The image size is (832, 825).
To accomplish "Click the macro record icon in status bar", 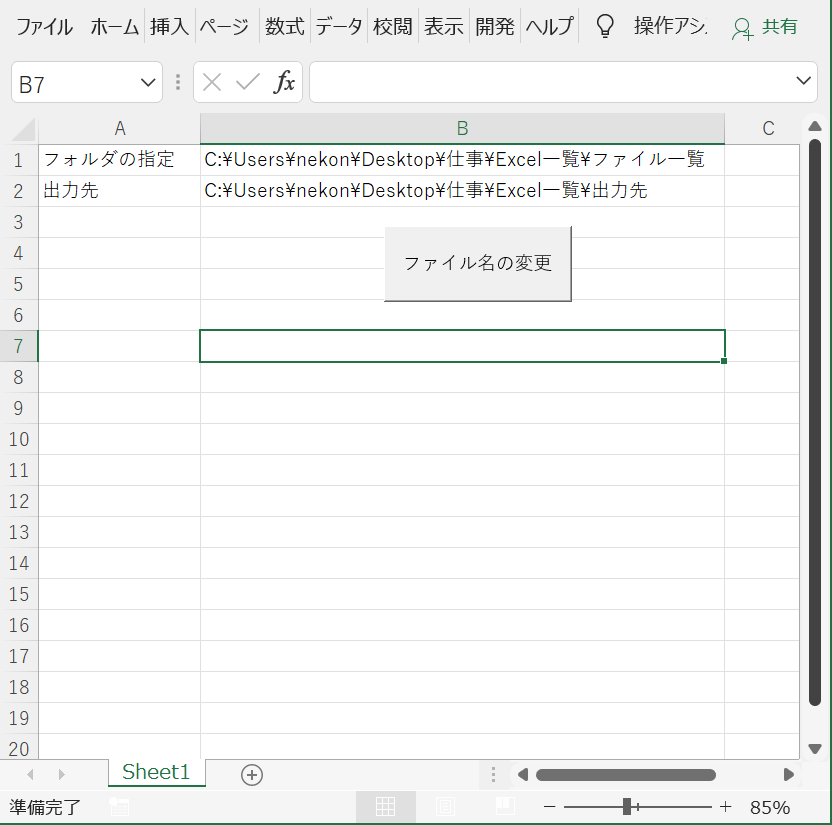I will pos(119,807).
